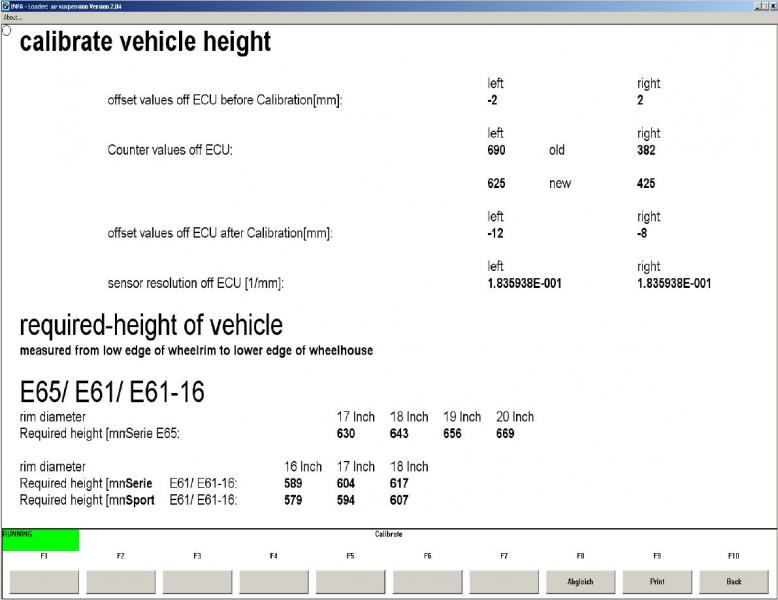The image size is (778, 600).
Task: Click the empty F4 function button
Action: point(273,581)
